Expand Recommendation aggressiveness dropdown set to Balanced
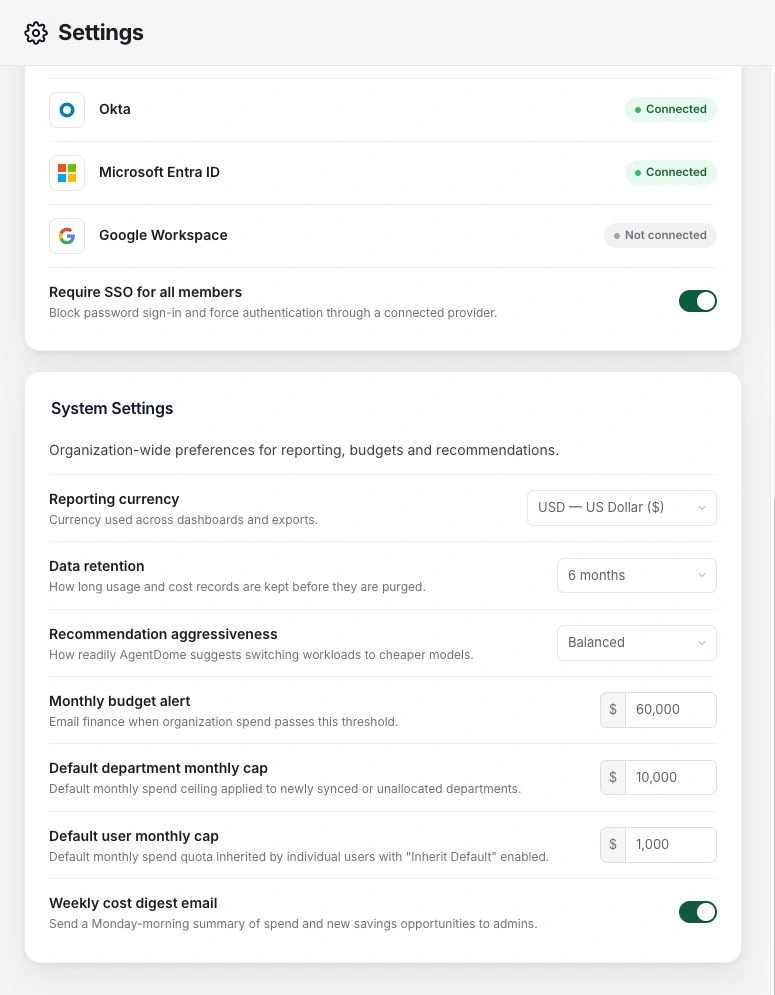775x995 pixels. click(637, 643)
